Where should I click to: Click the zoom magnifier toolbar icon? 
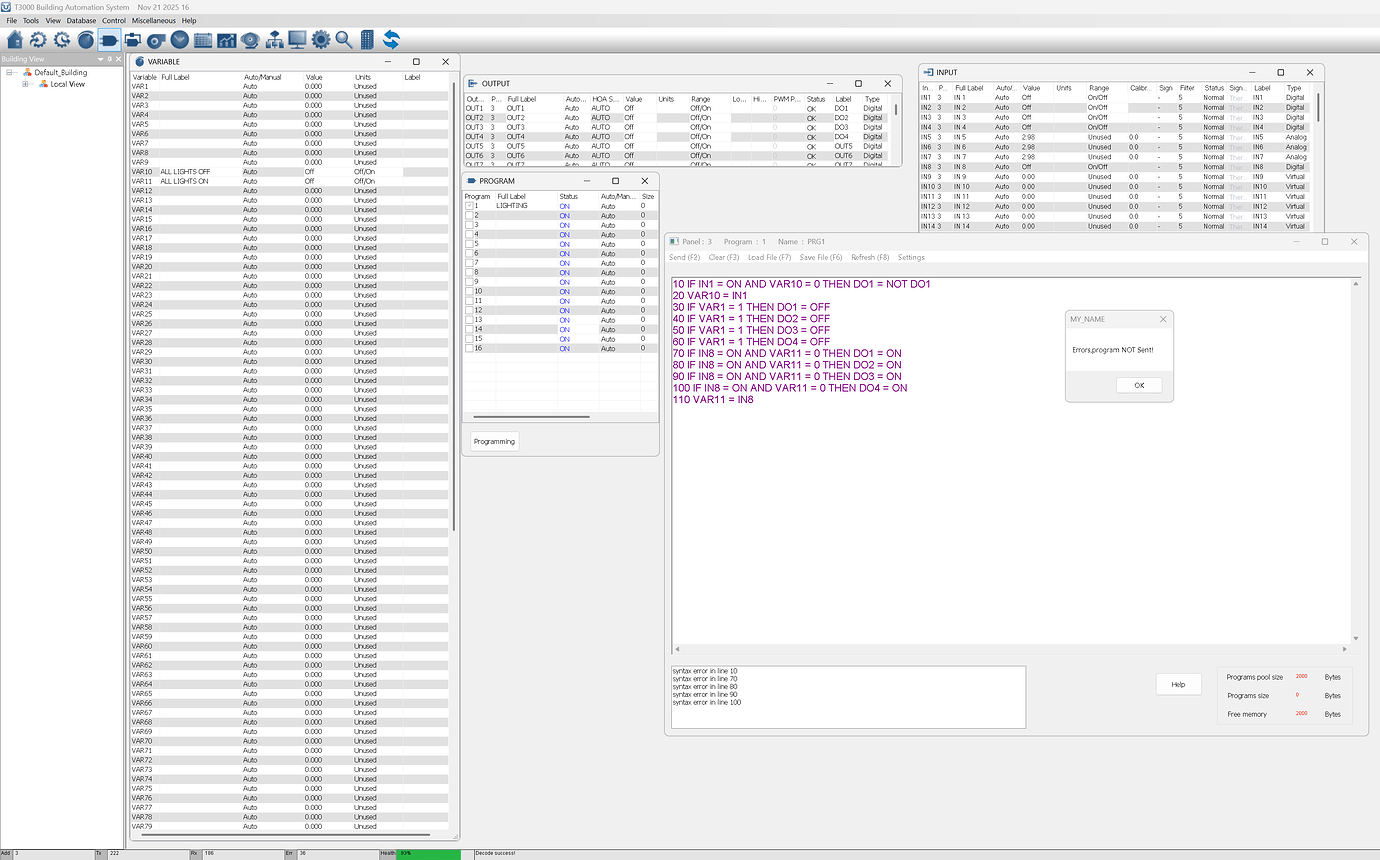344,39
